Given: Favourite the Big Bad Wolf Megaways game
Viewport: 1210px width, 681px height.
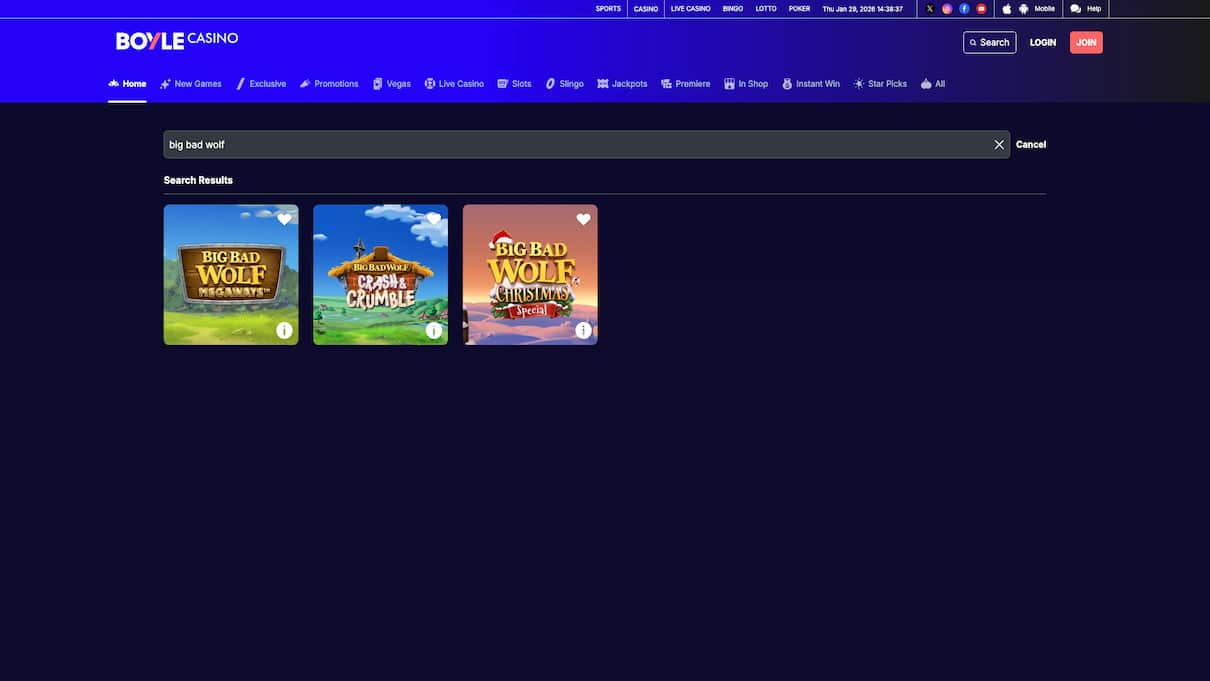Looking at the screenshot, I should pyautogui.click(x=282, y=218).
